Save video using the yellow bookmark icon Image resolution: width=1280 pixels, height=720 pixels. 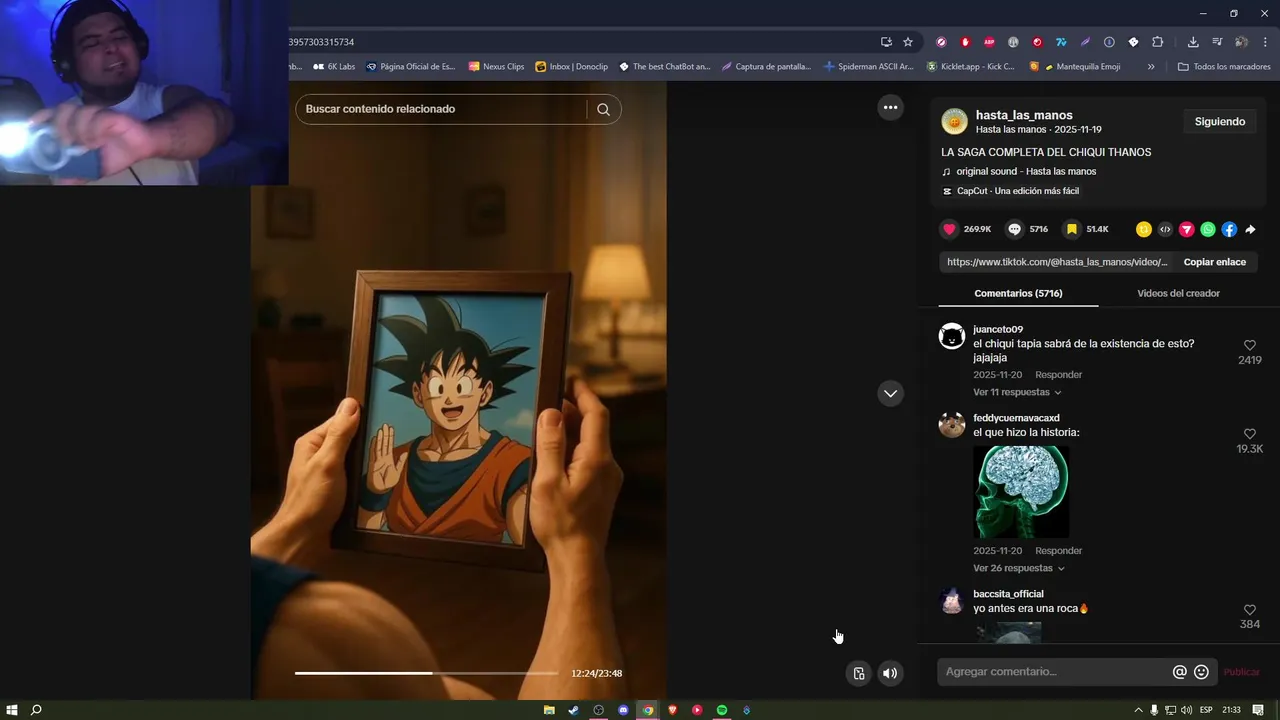coord(1072,229)
